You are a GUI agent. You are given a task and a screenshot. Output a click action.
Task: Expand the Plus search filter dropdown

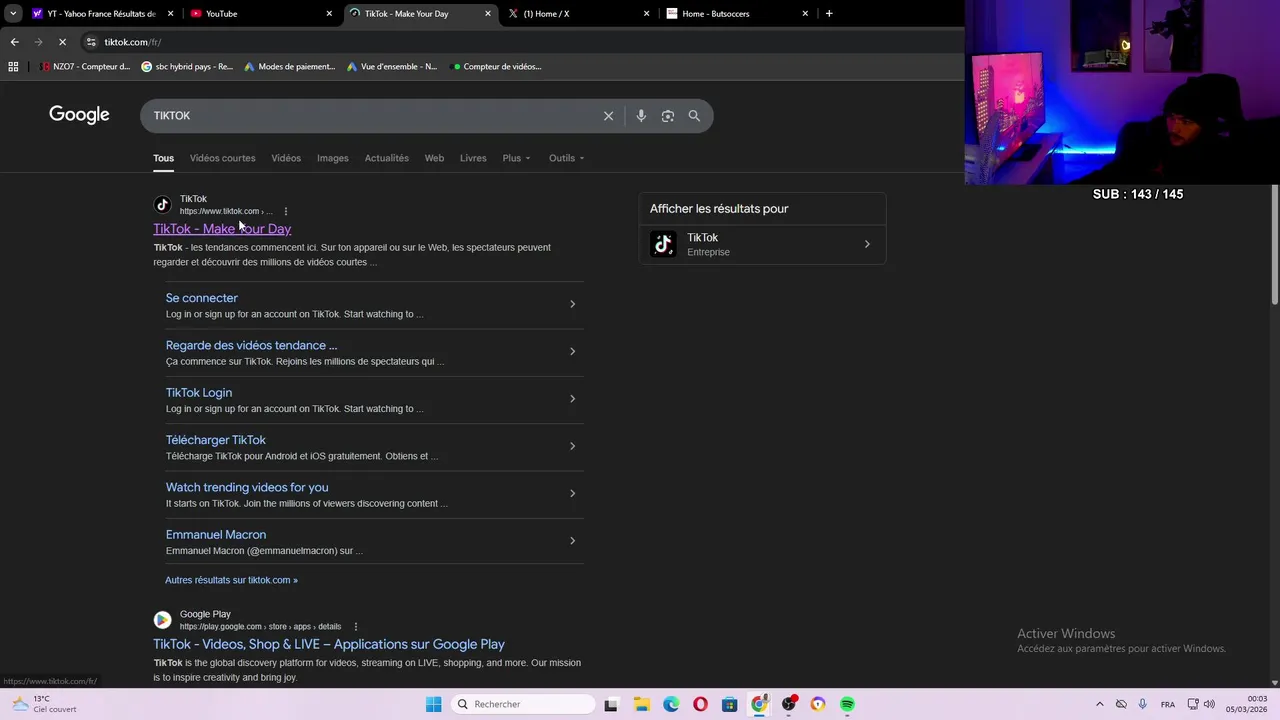tap(516, 158)
